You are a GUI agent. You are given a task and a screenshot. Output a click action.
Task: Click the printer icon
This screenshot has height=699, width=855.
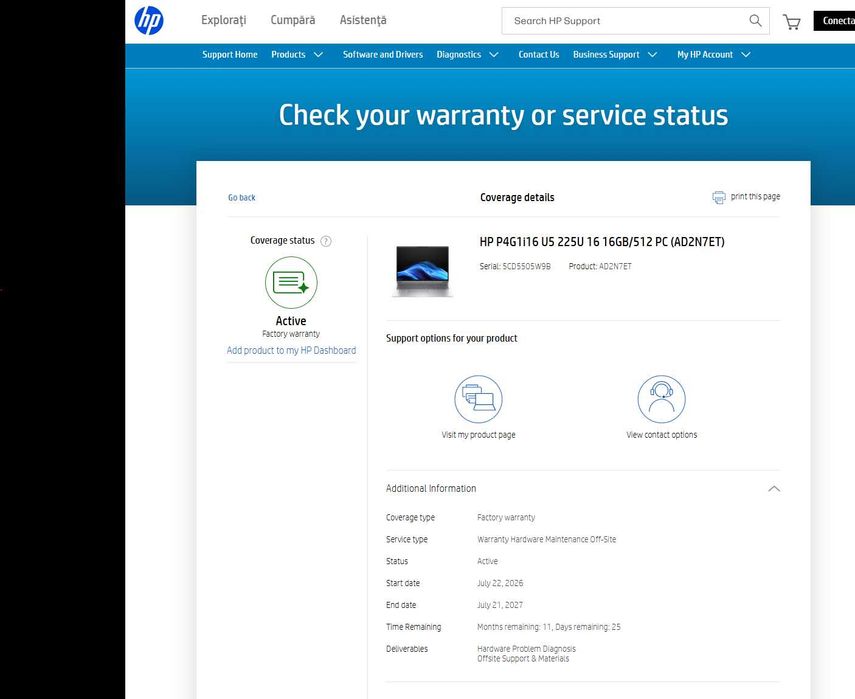[x=719, y=197]
